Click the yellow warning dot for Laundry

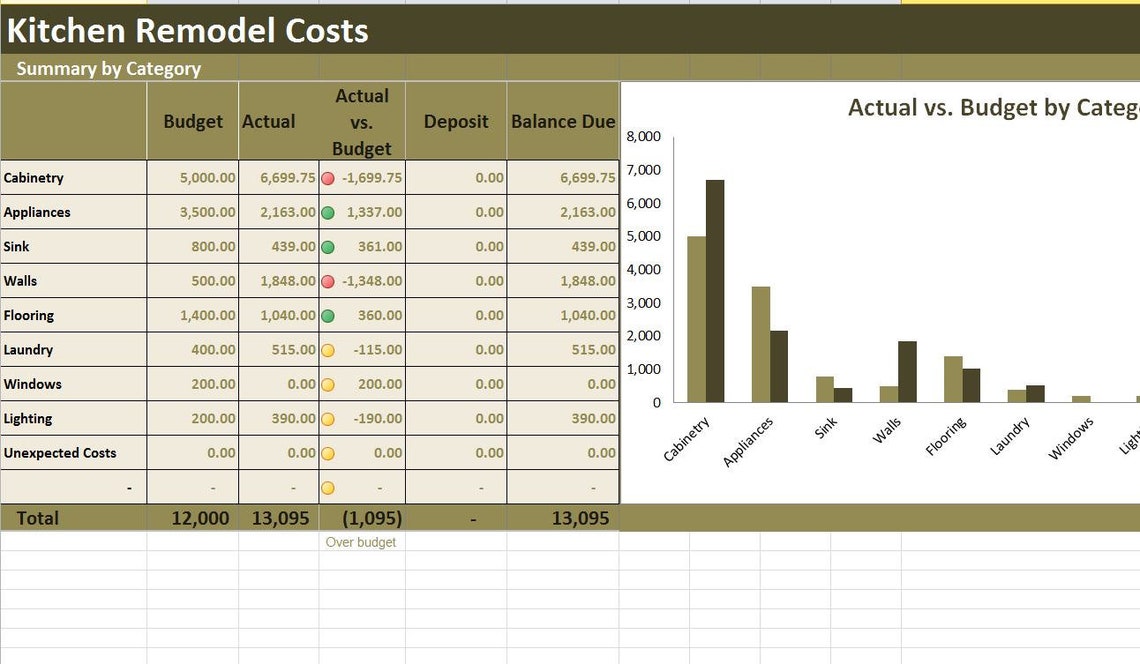(327, 350)
